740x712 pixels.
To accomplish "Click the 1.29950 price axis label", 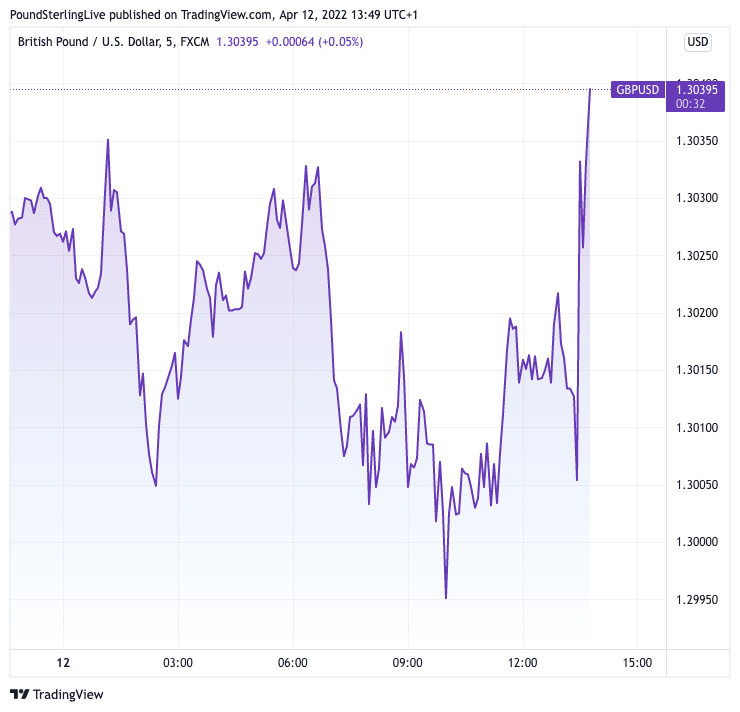I will 697,600.
